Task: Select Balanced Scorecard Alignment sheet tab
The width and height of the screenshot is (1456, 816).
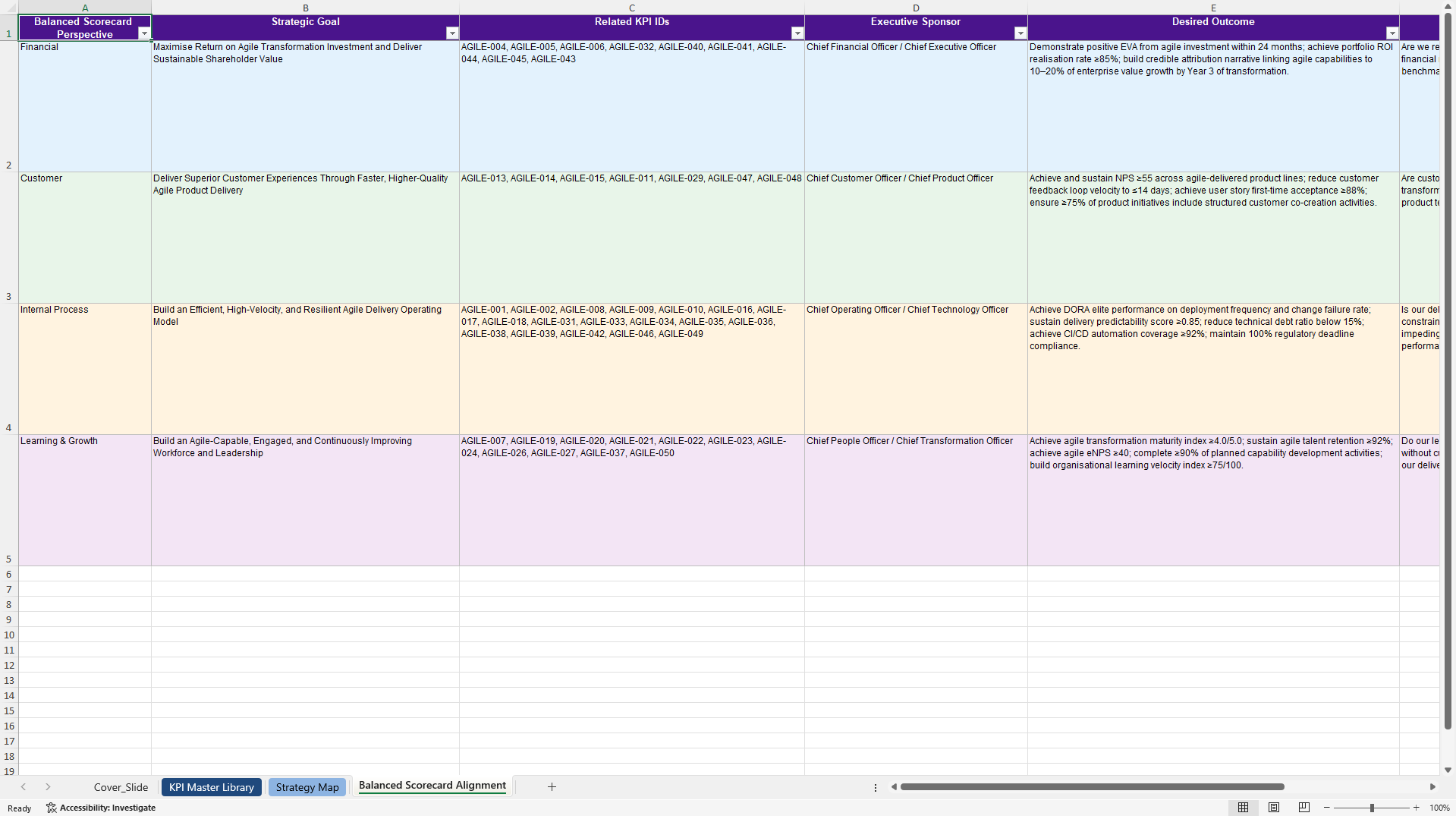Action: click(432, 786)
